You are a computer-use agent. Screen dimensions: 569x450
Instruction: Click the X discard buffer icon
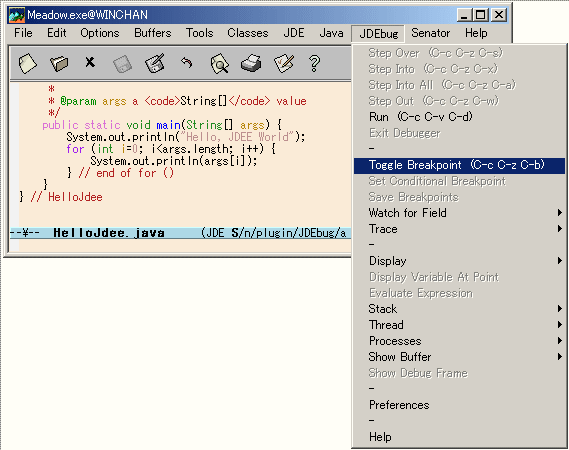(x=90, y=62)
